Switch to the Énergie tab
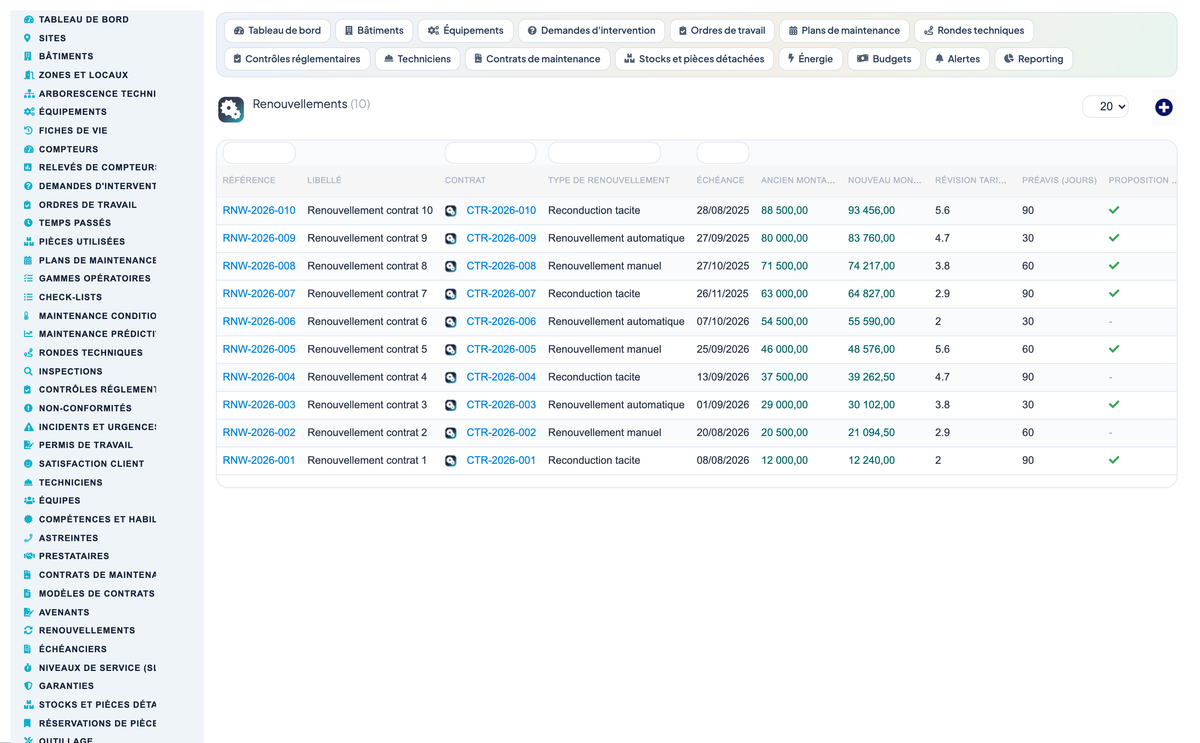Viewport: 1200px width, 743px height. (810, 59)
